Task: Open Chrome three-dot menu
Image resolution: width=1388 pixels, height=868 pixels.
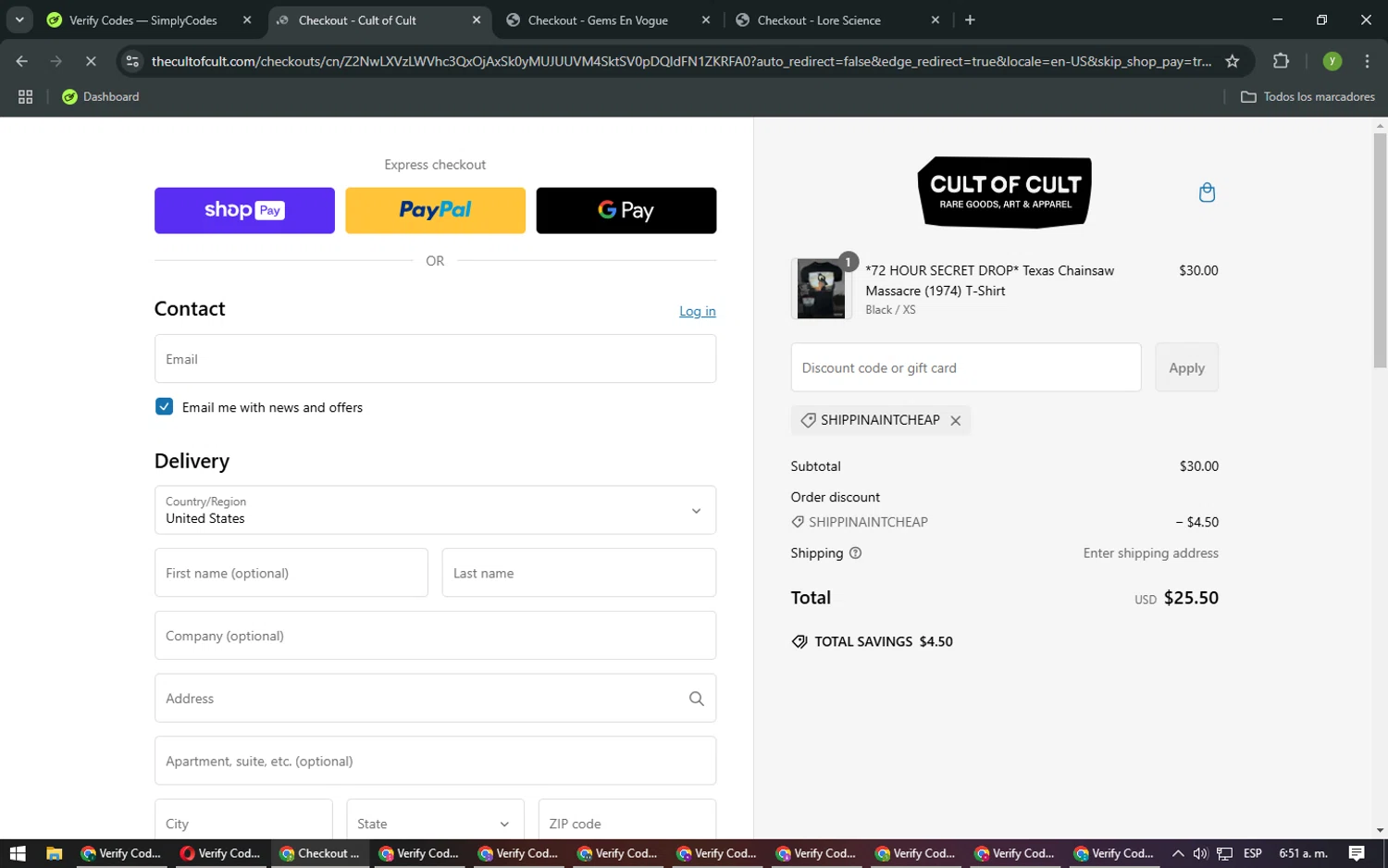Action: click(1367, 61)
